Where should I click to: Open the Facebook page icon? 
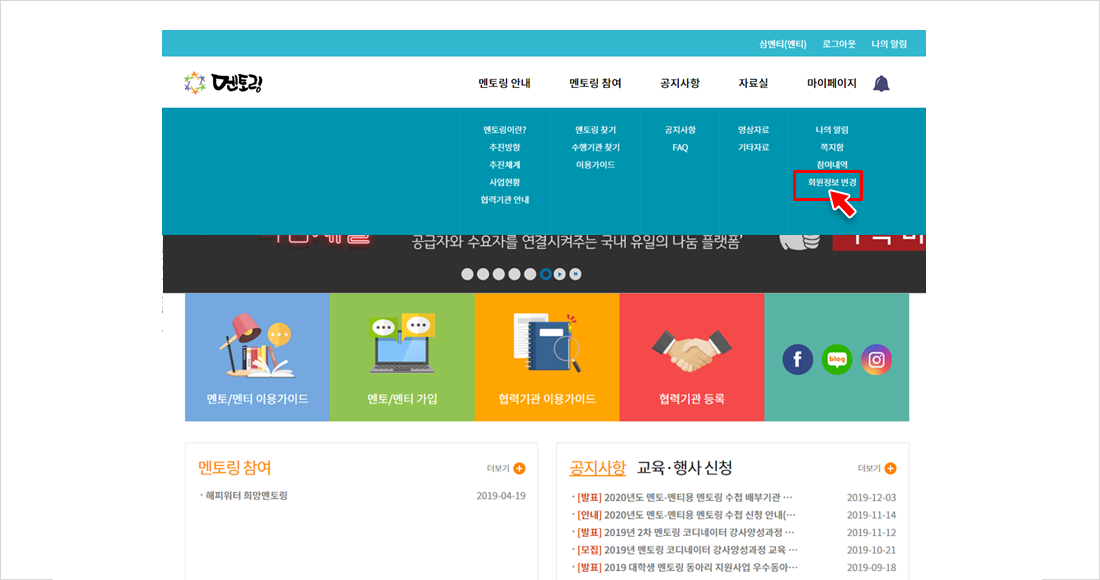point(797,359)
